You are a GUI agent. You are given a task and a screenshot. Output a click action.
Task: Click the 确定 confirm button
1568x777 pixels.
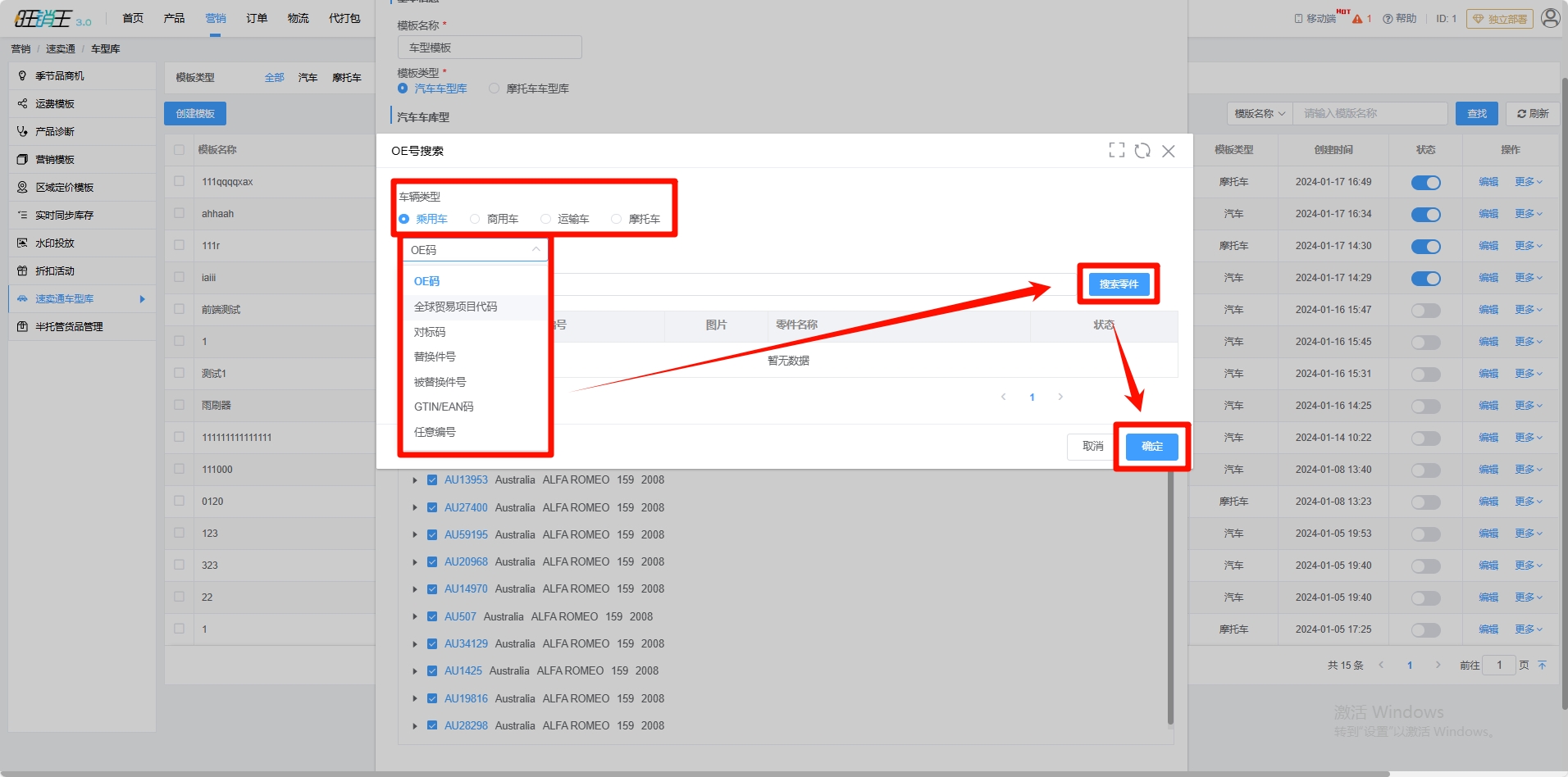coord(1151,447)
